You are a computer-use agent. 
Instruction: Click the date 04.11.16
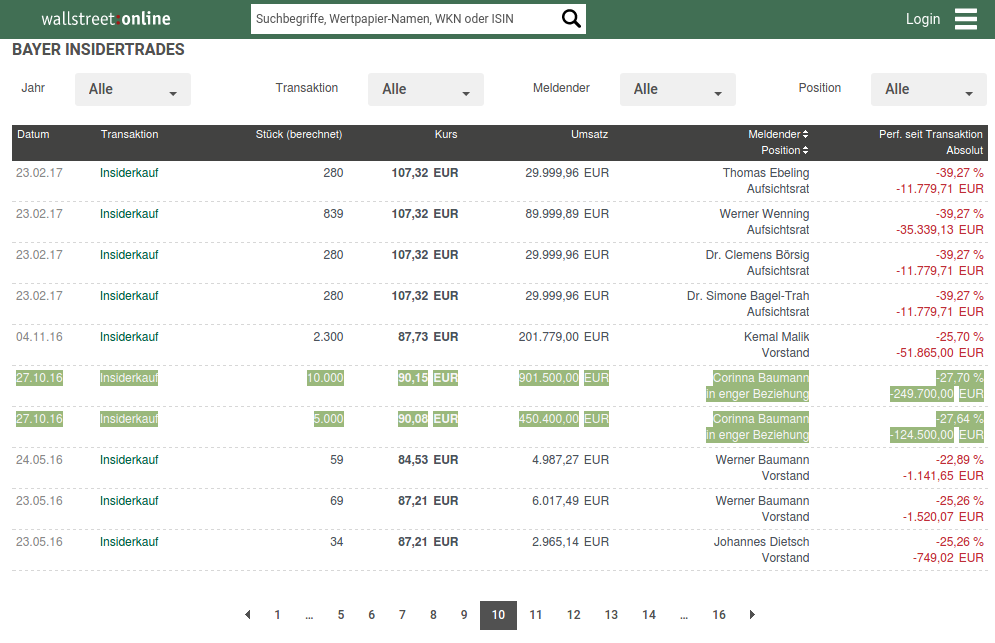click(x=39, y=337)
